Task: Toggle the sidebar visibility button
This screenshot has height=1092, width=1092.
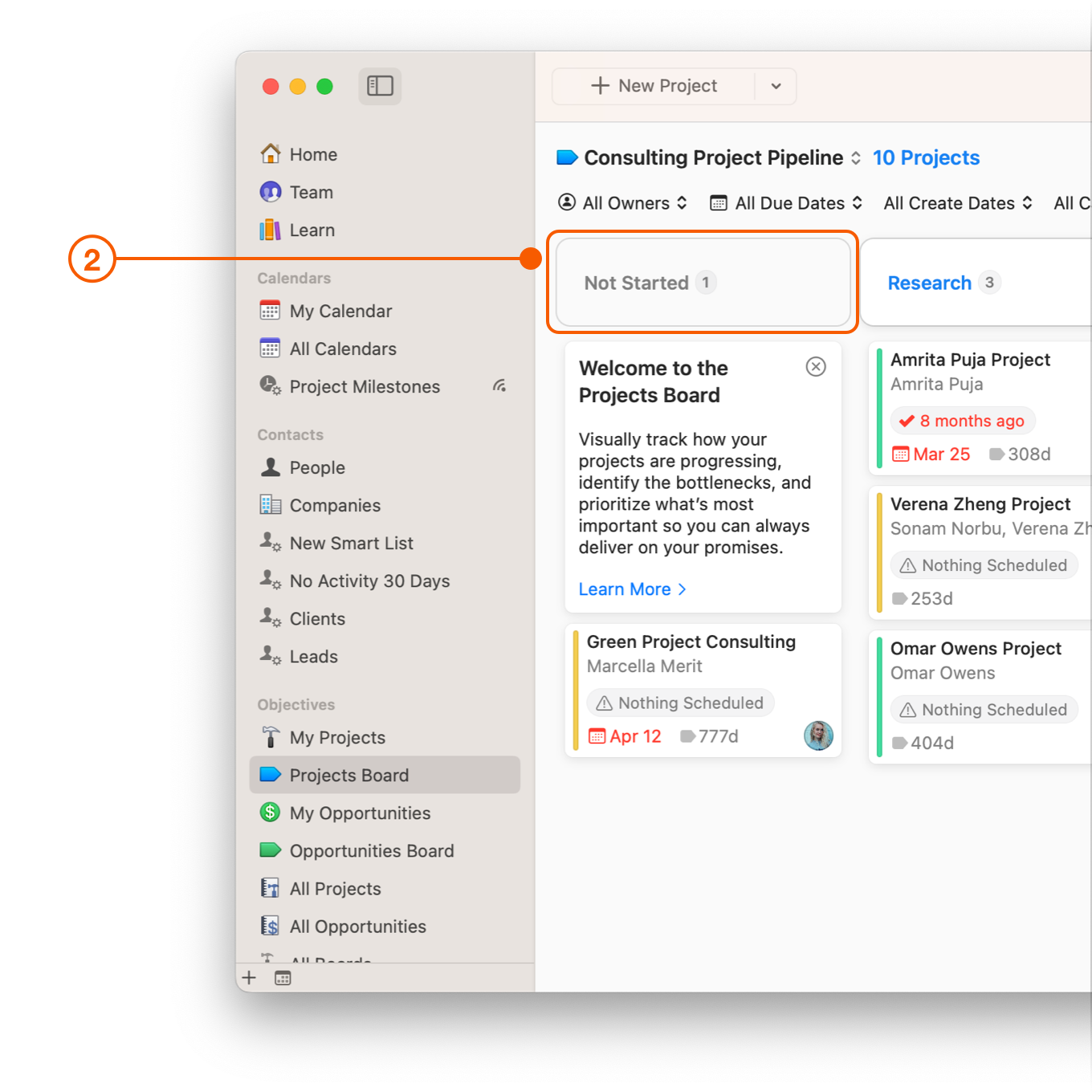Action: click(380, 86)
